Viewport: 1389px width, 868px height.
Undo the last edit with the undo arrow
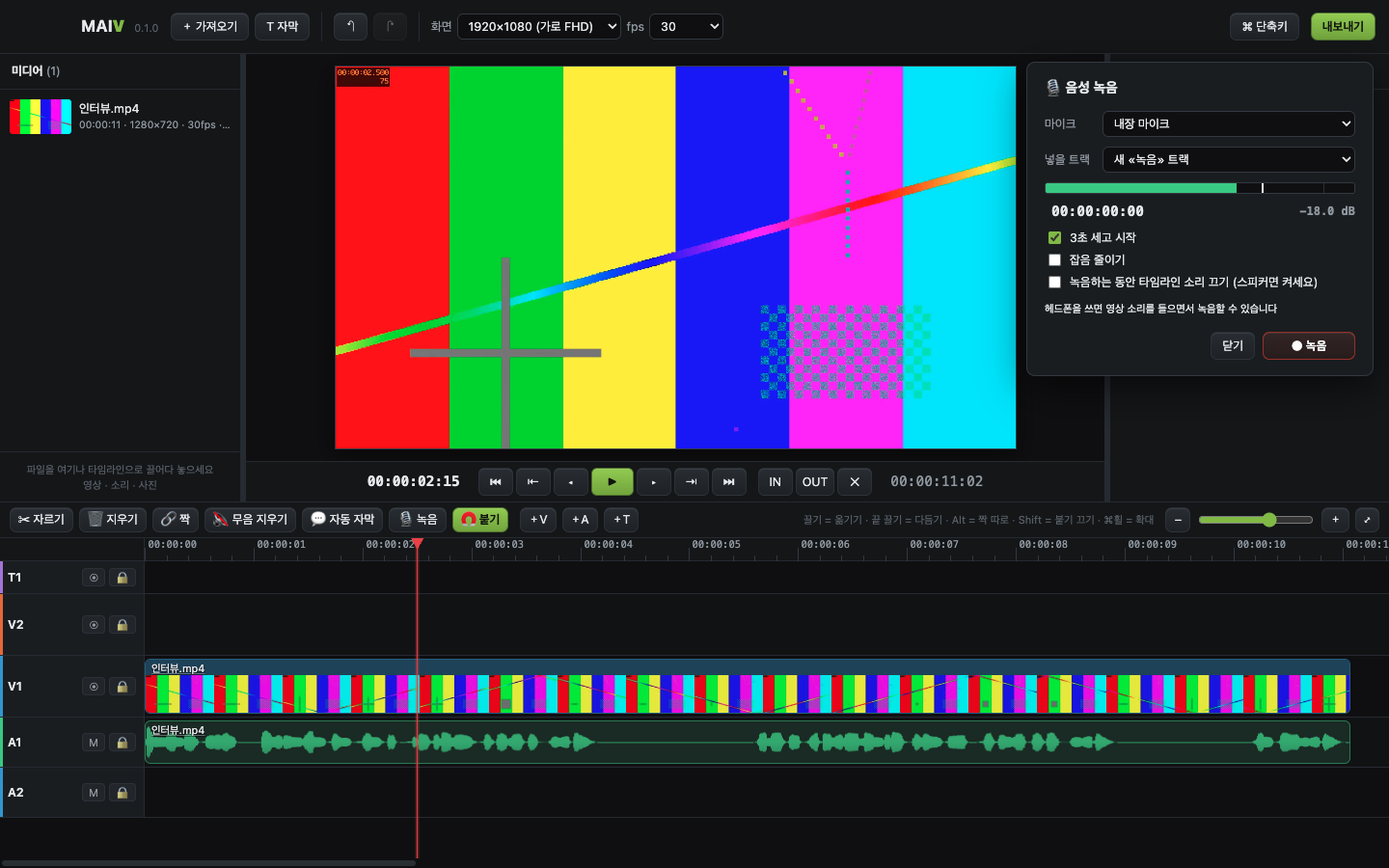click(x=350, y=26)
